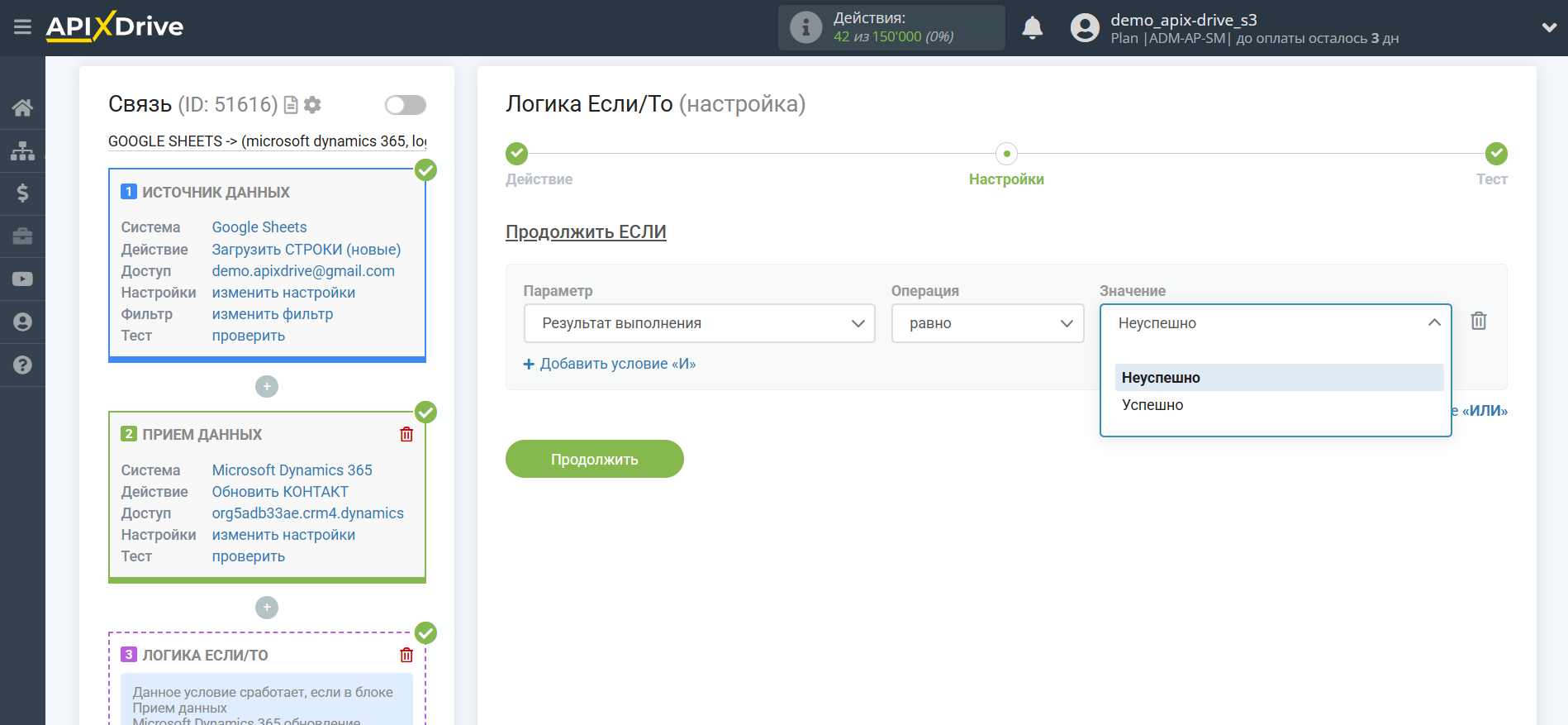Open the actions info icon
Screen dimensions: 1568x725
pyautogui.click(x=805, y=27)
